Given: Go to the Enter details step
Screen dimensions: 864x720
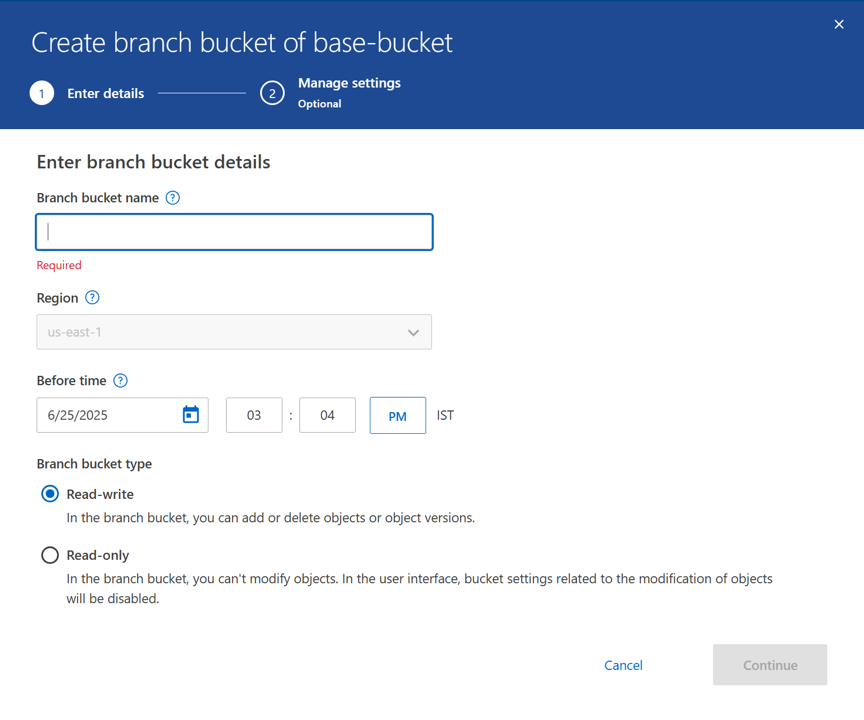Looking at the screenshot, I should (105, 94).
